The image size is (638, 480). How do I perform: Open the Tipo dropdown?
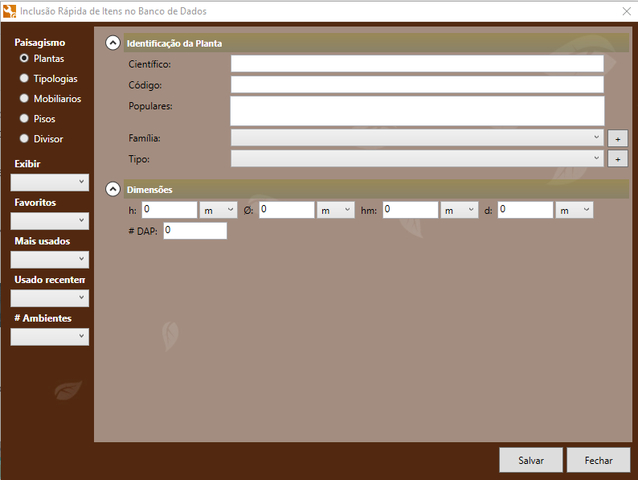pos(417,158)
